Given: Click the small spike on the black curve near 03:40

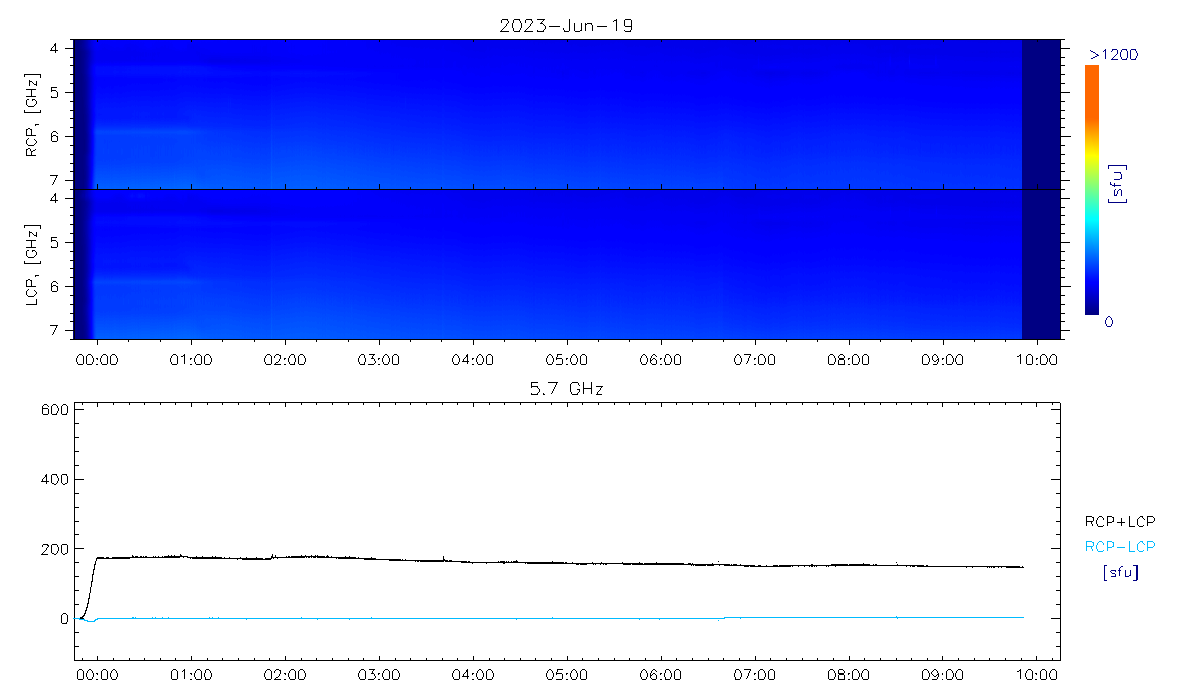Looking at the screenshot, I should tap(443, 558).
